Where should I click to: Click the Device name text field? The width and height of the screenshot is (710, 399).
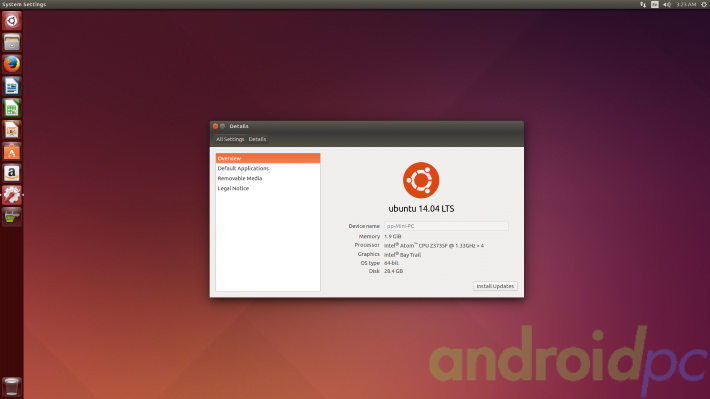(x=446, y=226)
